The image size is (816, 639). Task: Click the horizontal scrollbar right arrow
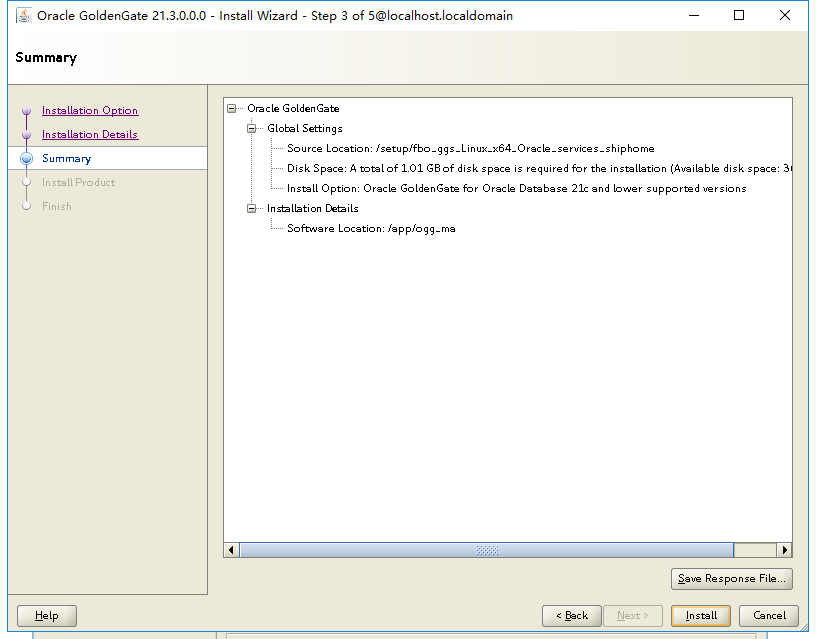784,550
